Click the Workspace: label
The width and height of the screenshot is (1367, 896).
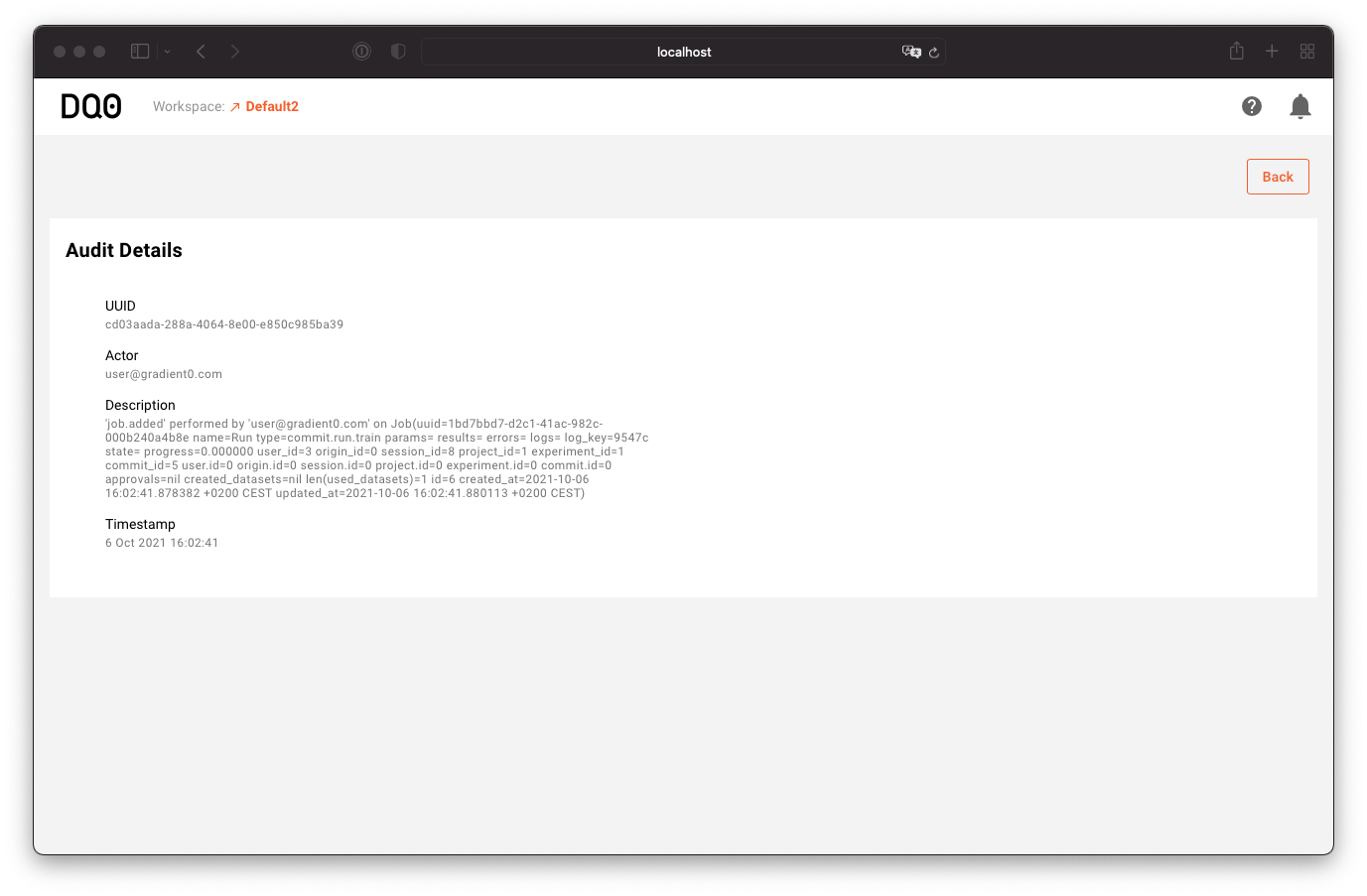coord(189,106)
